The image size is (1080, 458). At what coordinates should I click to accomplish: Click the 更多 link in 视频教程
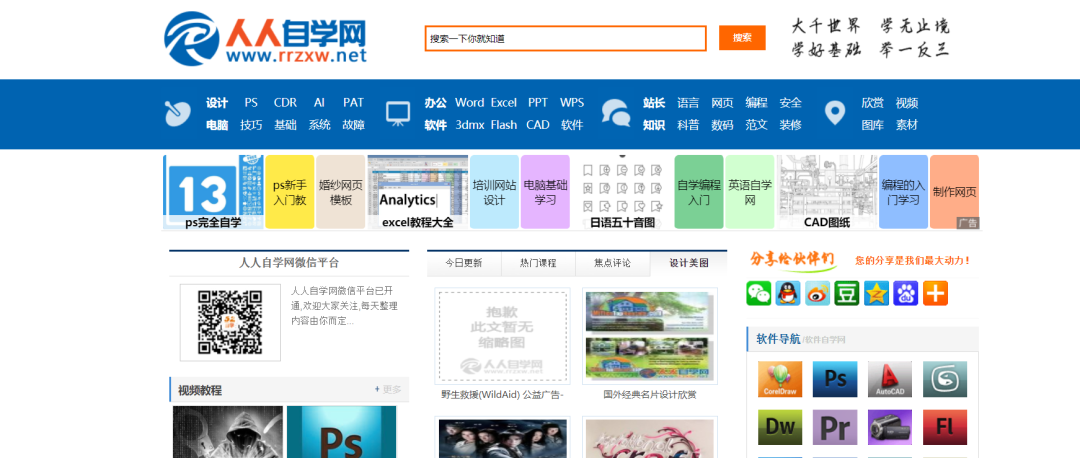pyautogui.click(x=392, y=389)
